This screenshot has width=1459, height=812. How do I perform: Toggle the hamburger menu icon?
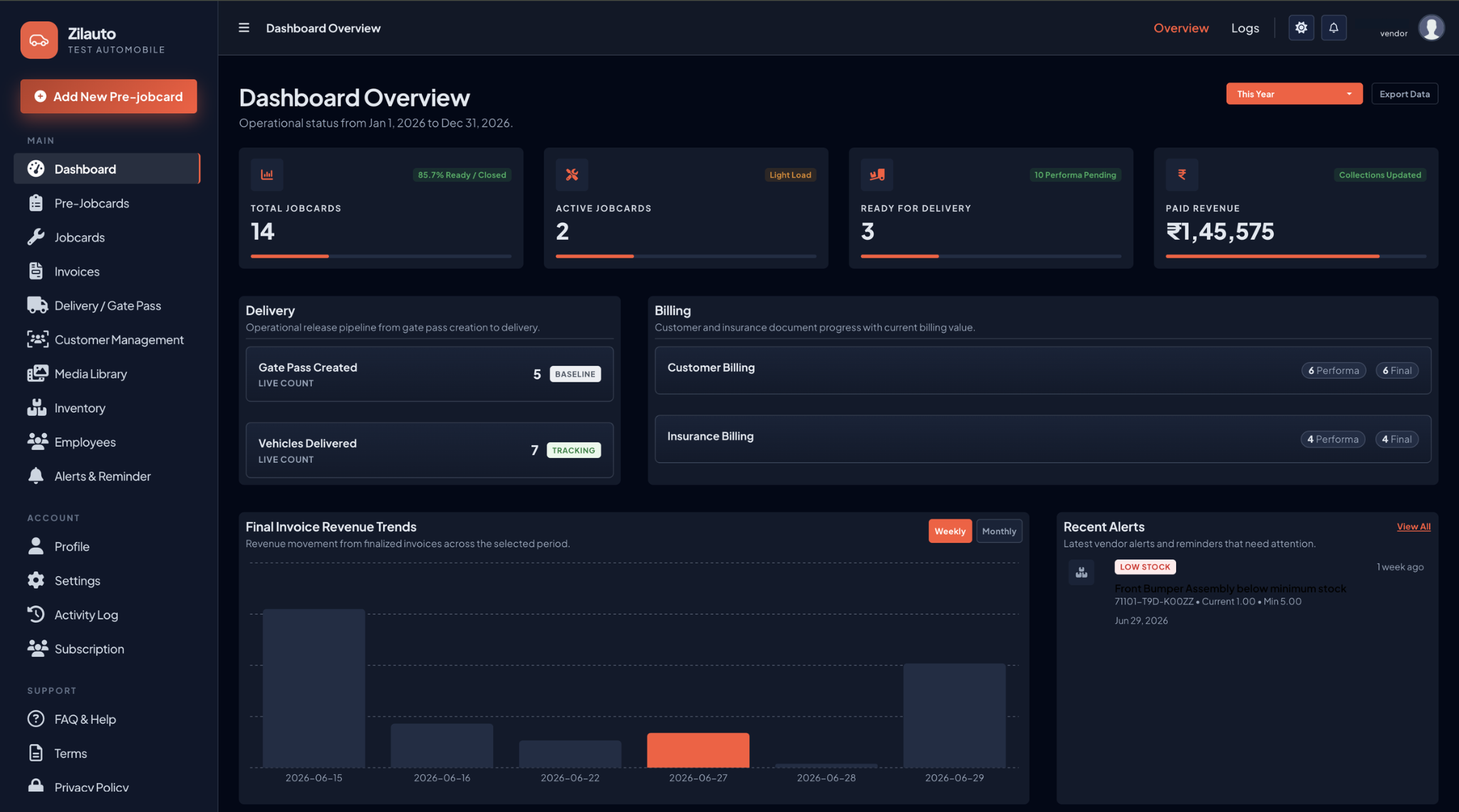click(x=244, y=28)
